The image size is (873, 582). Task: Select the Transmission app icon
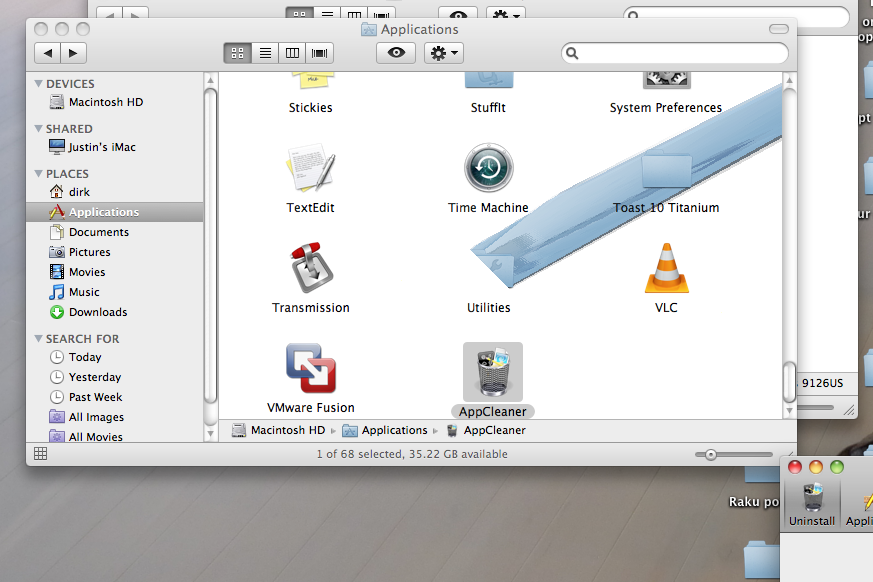pyautogui.click(x=311, y=268)
